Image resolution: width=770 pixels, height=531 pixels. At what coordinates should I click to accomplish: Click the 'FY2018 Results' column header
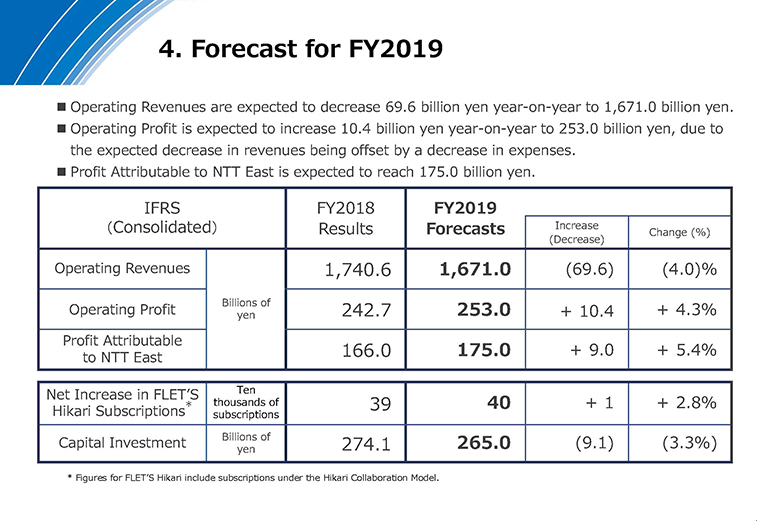pyautogui.click(x=346, y=218)
